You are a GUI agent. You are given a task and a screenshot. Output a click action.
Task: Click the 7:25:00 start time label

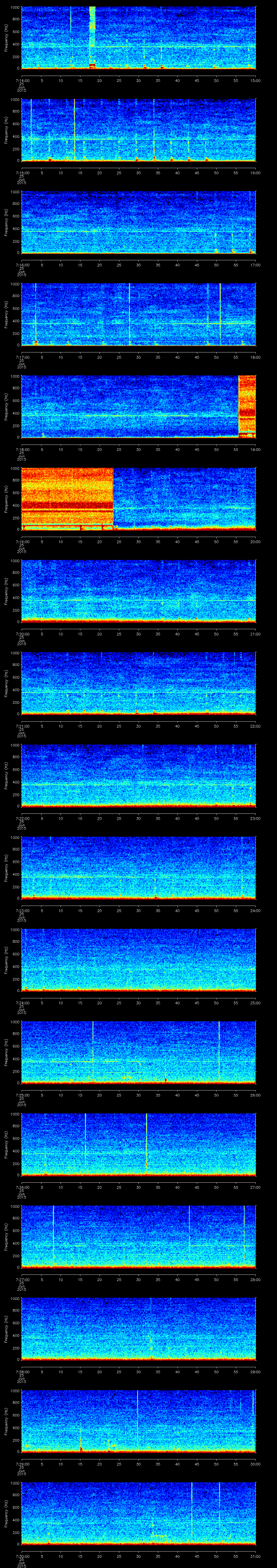coord(21,1095)
